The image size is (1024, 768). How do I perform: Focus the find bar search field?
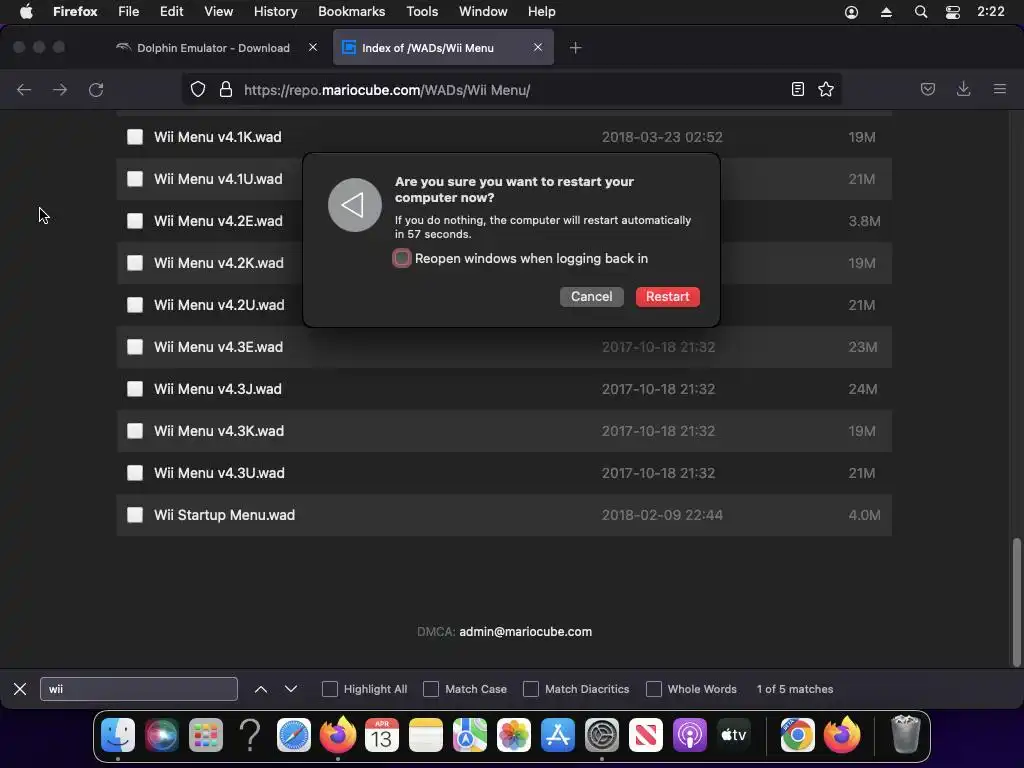tap(139, 689)
